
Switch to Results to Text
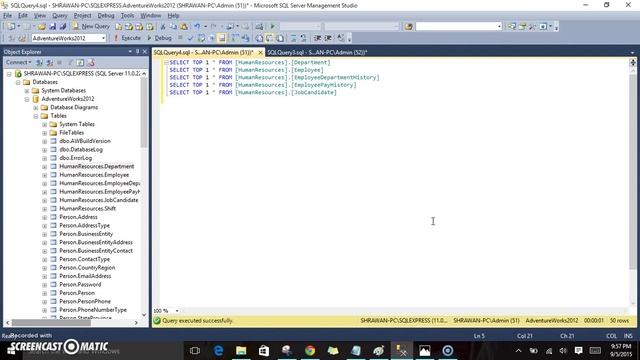[259, 38]
